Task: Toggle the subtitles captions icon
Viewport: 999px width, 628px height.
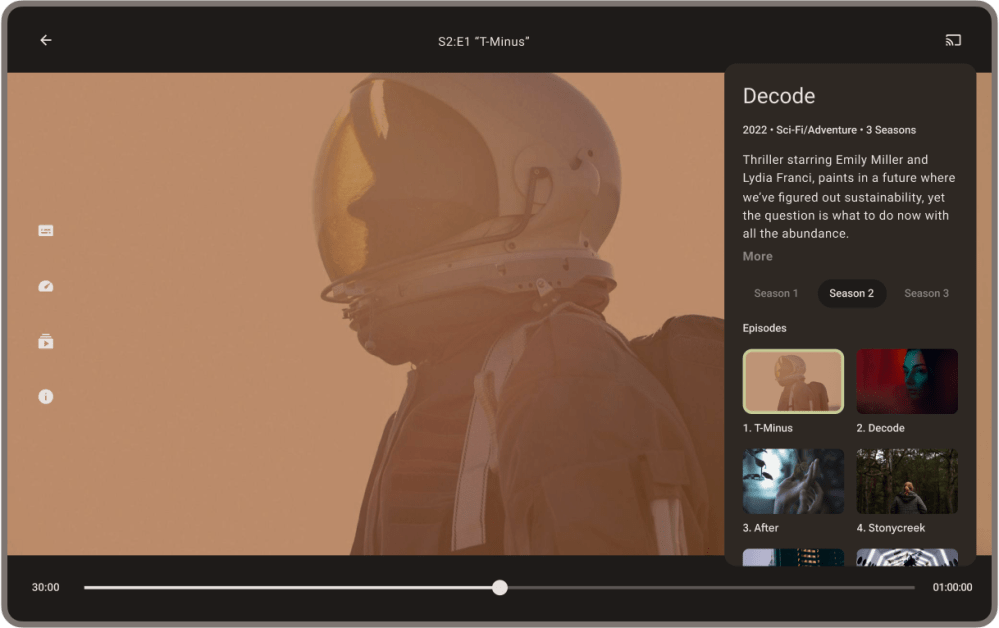Action: click(46, 231)
